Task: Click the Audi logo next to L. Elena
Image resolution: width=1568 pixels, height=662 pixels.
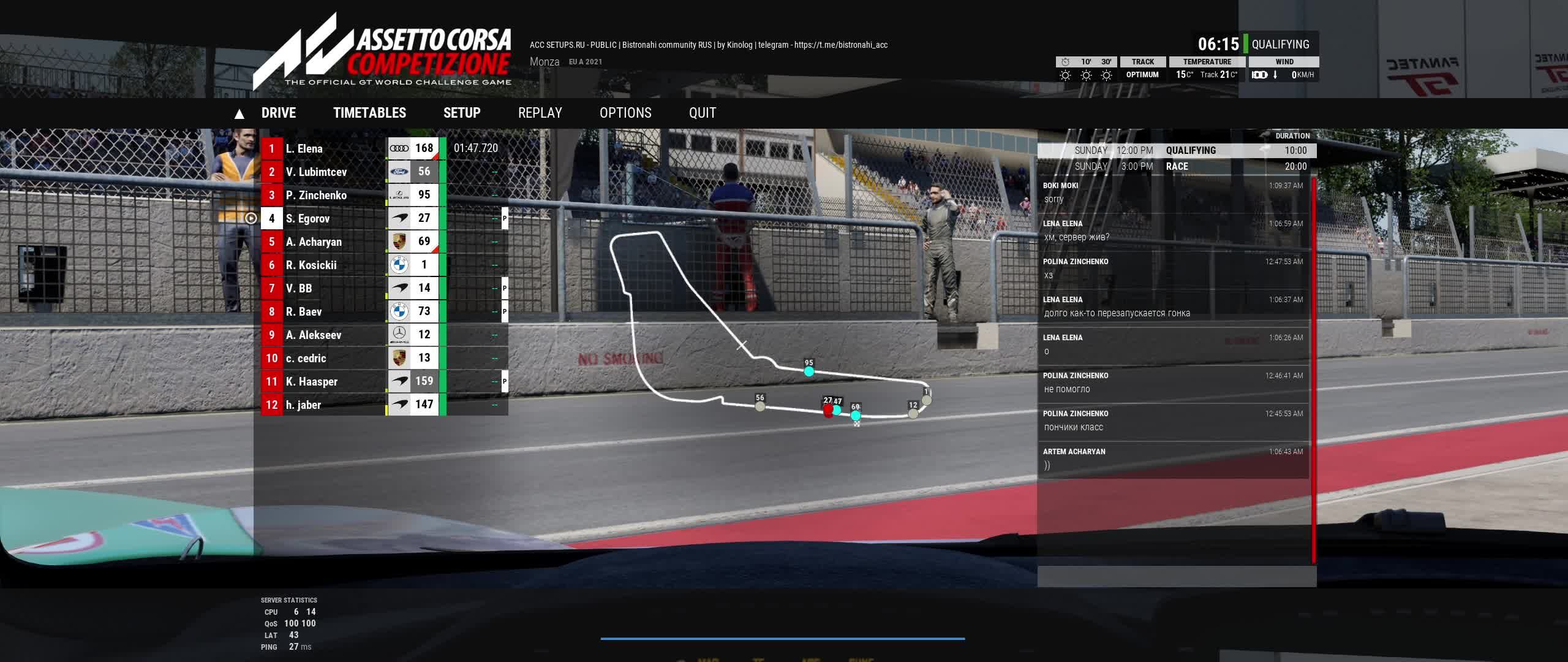Action: coord(399,148)
